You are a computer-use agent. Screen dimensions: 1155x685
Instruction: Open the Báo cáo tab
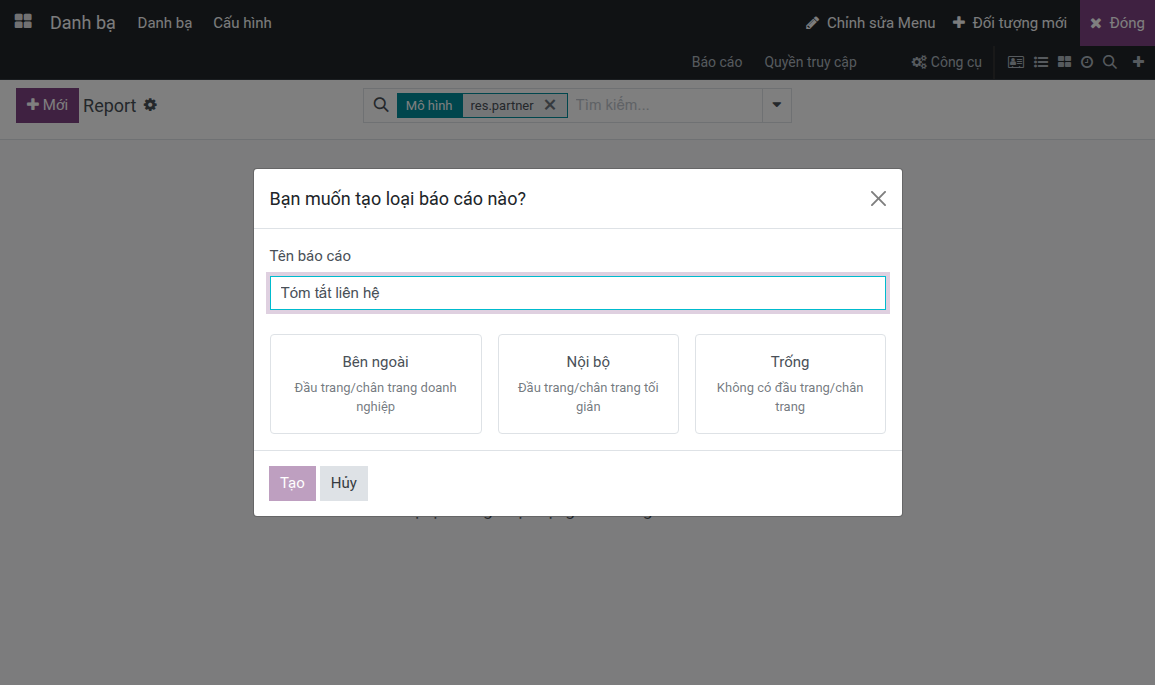coord(717,62)
